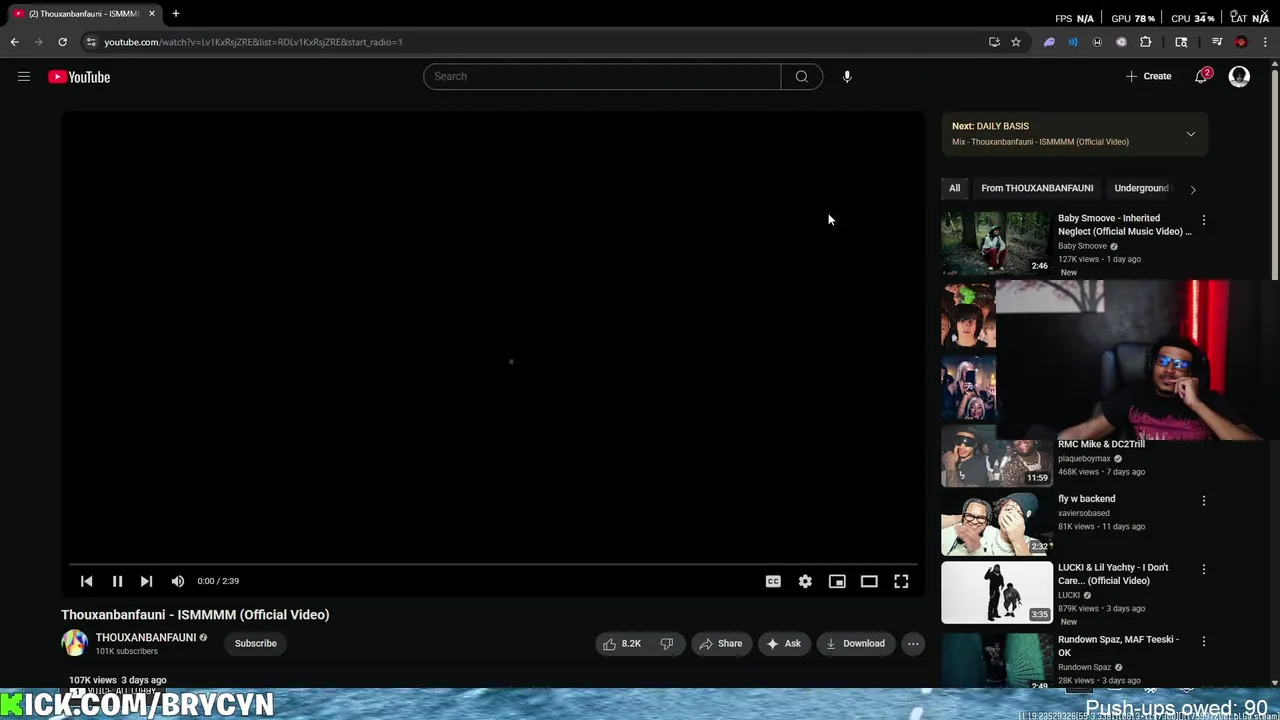Viewport: 1280px width, 720px height.
Task: Open the LUCKI & Lil Yachty video title
Action: point(1113,574)
